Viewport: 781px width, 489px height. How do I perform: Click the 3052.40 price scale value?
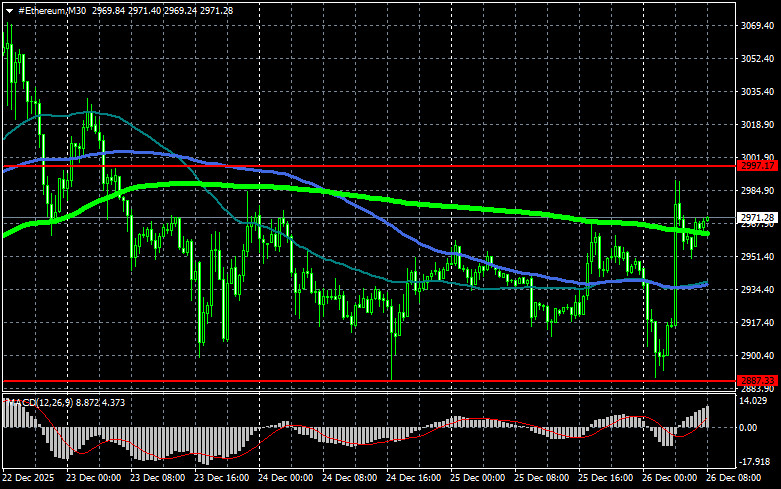point(758,59)
